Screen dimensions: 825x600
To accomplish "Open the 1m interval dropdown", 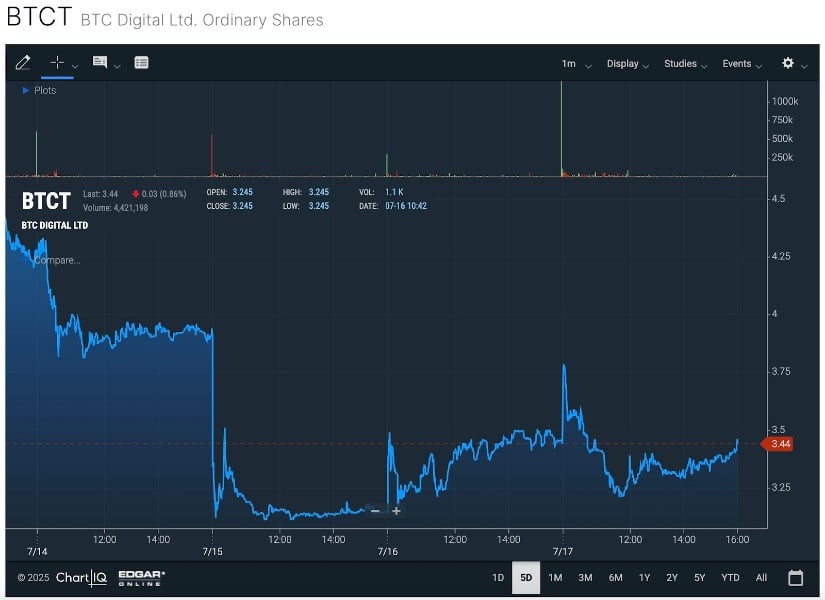I will click(576, 64).
